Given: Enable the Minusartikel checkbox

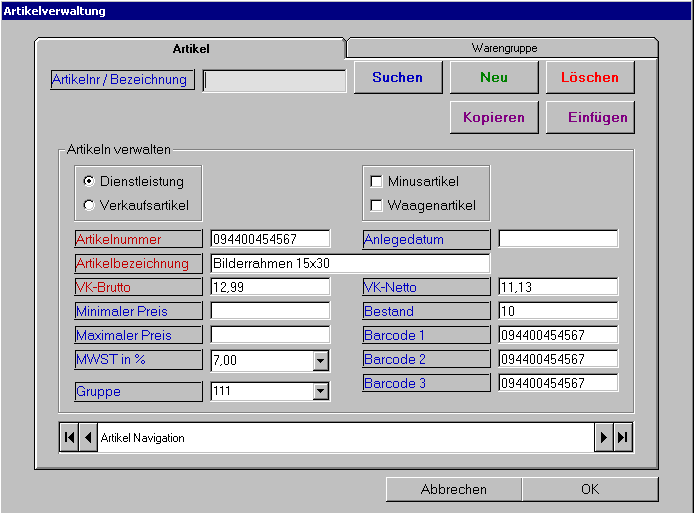Looking at the screenshot, I should [377, 181].
